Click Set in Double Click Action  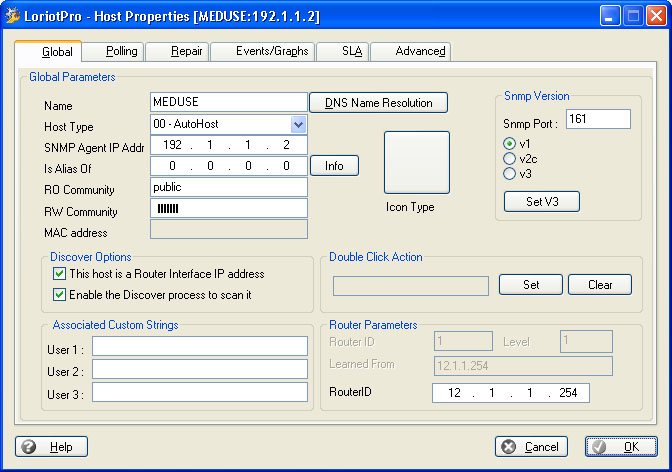(531, 285)
